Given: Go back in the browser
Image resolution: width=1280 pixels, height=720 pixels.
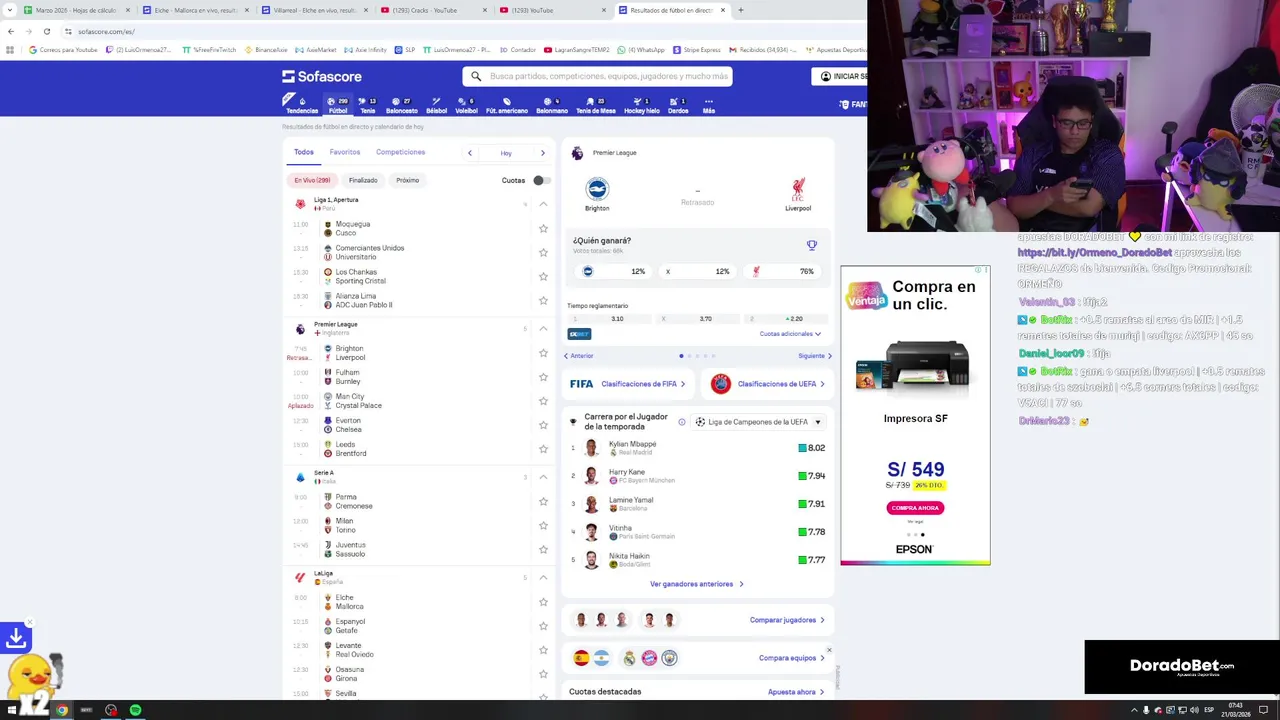Looking at the screenshot, I should coord(11,31).
